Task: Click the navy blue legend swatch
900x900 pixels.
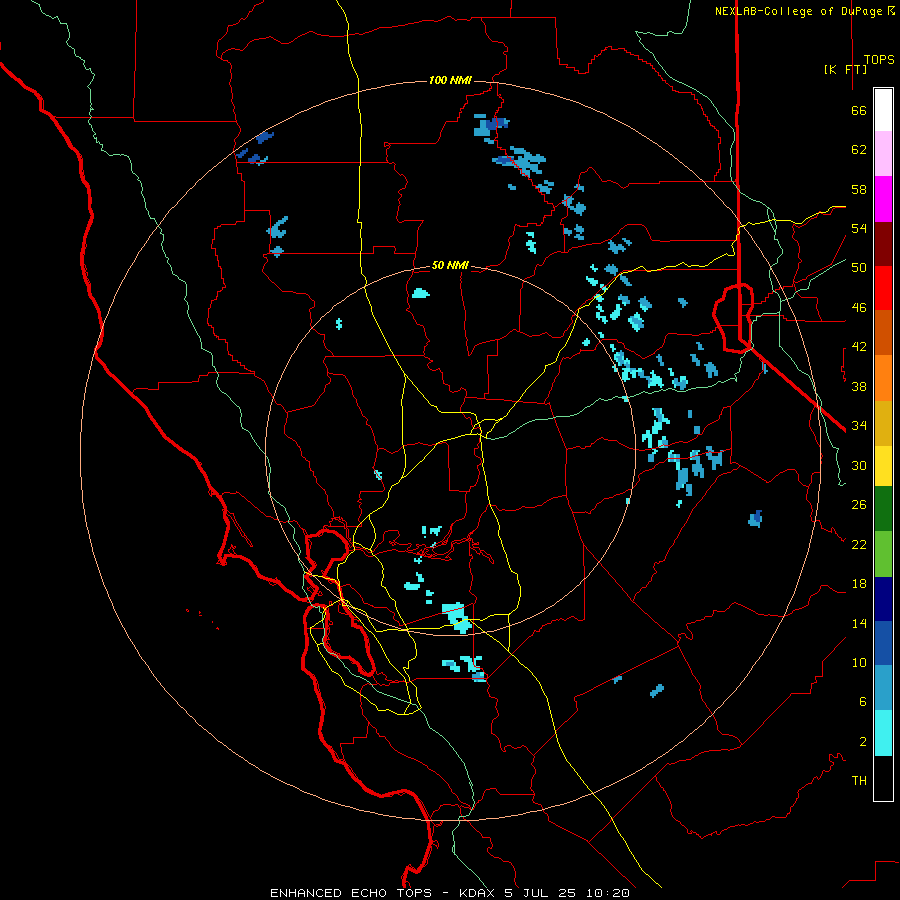Action: tap(883, 599)
